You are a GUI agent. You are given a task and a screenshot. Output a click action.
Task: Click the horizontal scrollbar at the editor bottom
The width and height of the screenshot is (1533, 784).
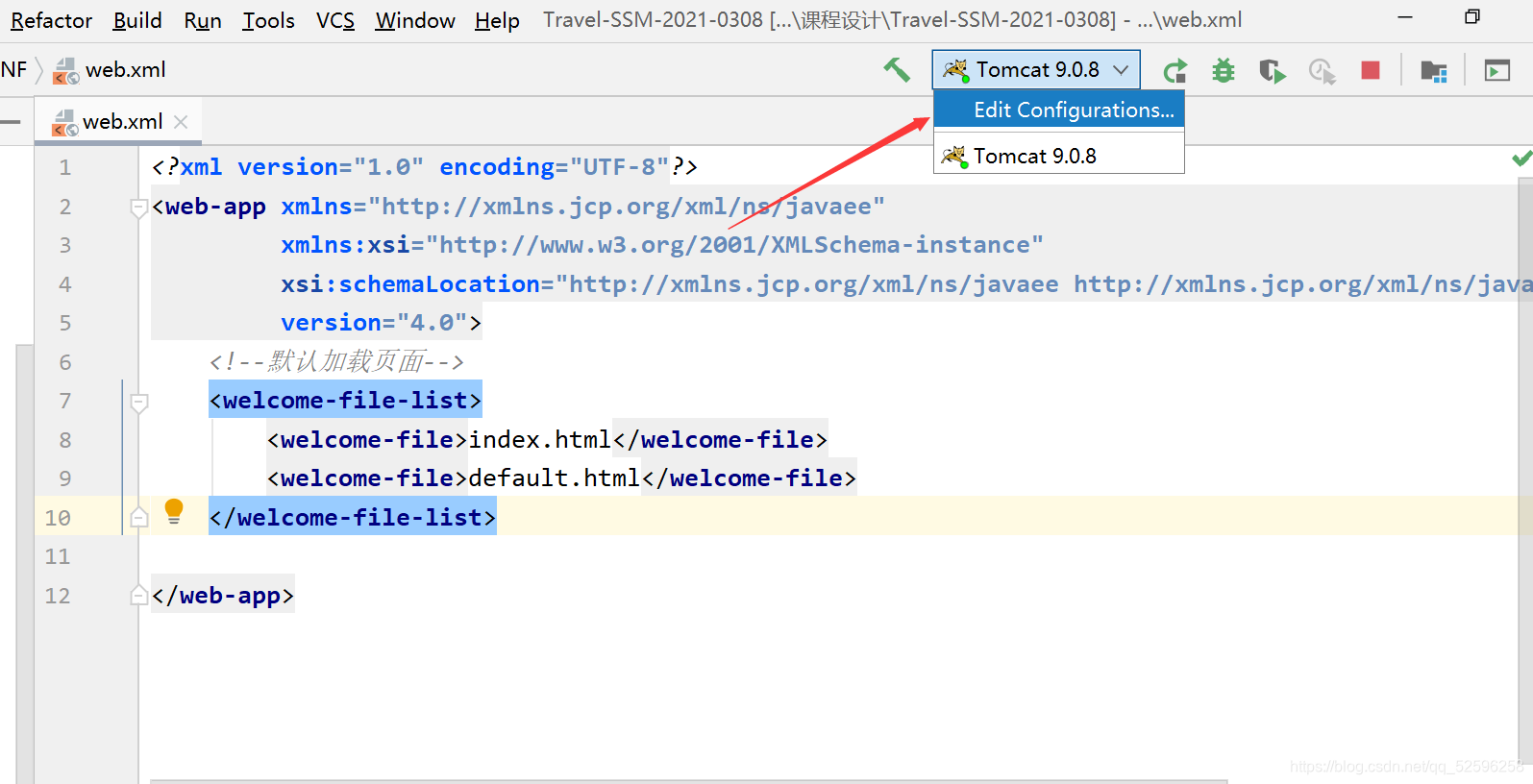coord(688,780)
